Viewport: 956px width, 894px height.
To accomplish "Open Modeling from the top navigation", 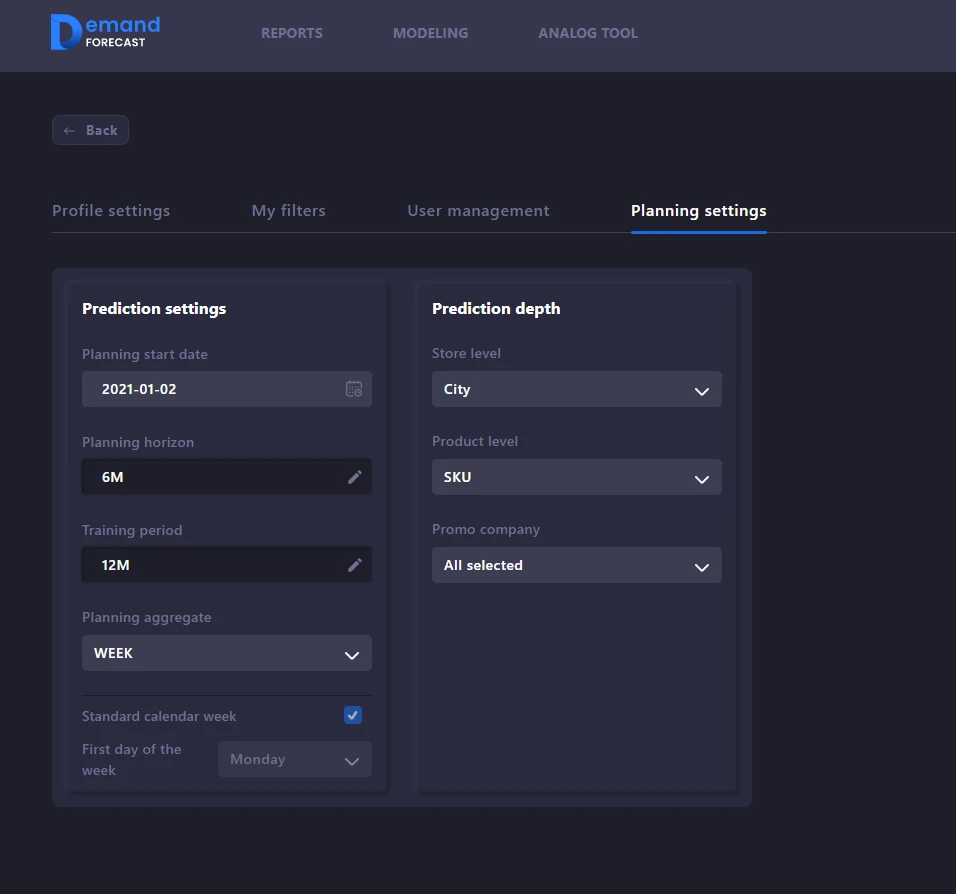I will pyautogui.click(x=430, y=33).
